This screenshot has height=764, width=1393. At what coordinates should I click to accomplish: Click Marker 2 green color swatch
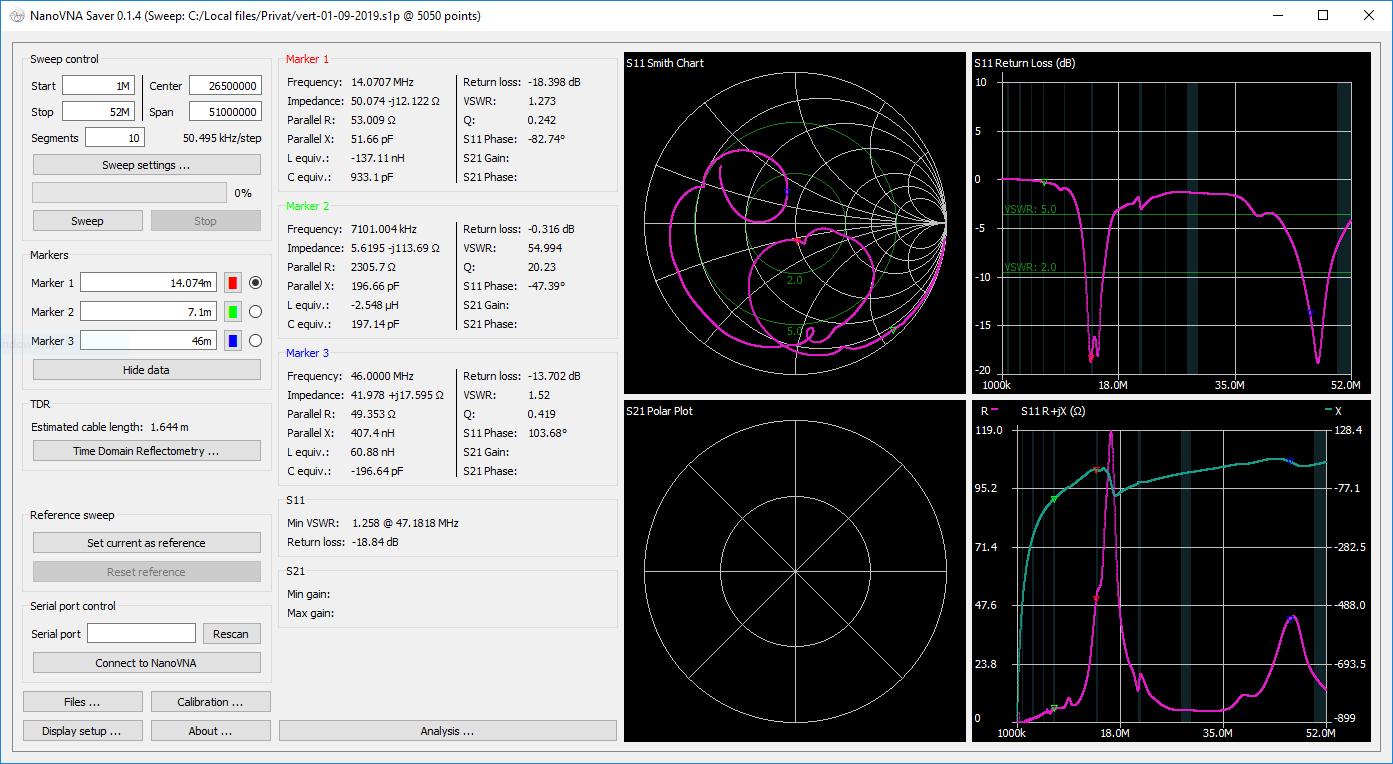tap(233, 312)
